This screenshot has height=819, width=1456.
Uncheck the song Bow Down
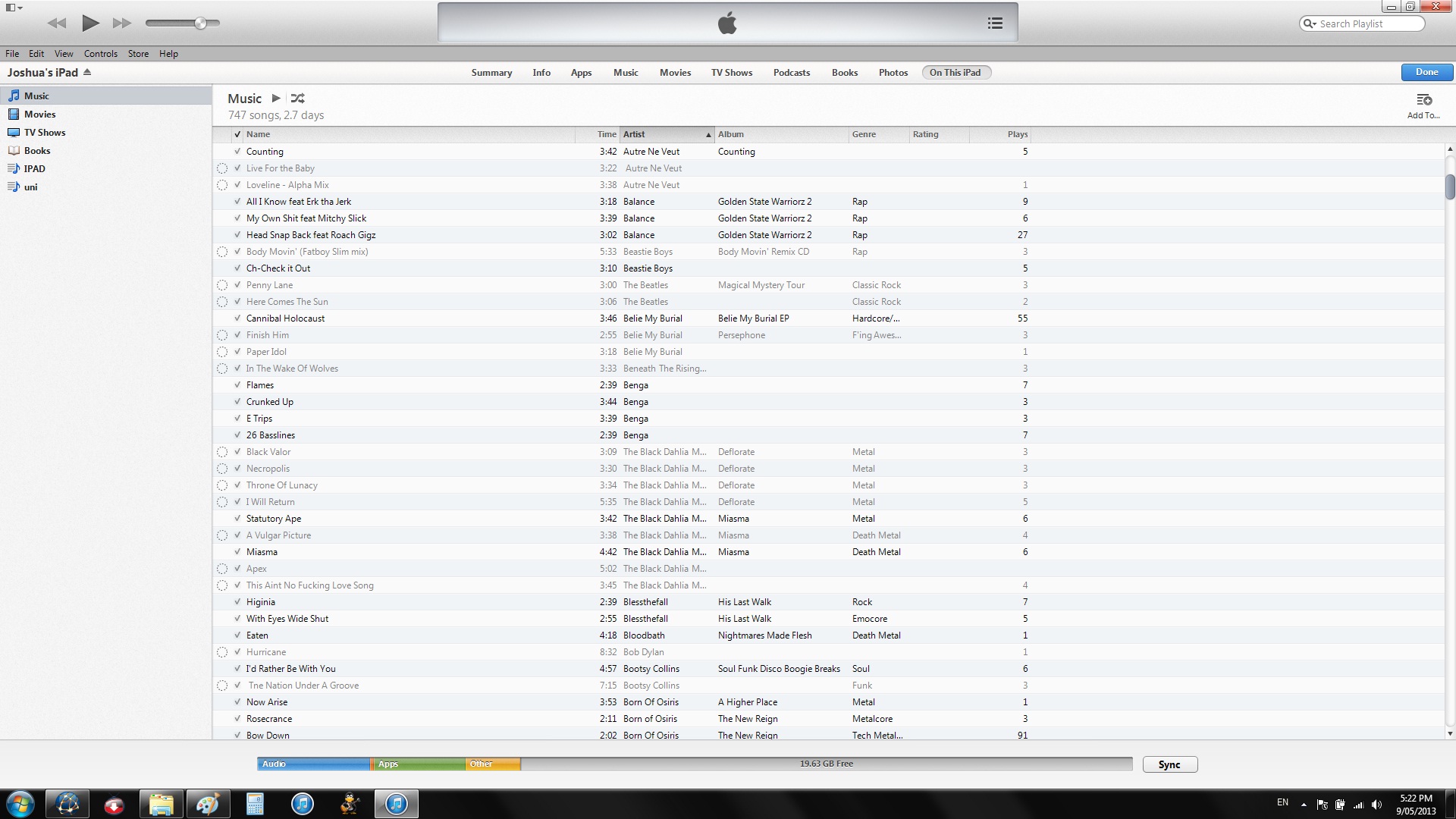tap(237, 735)
